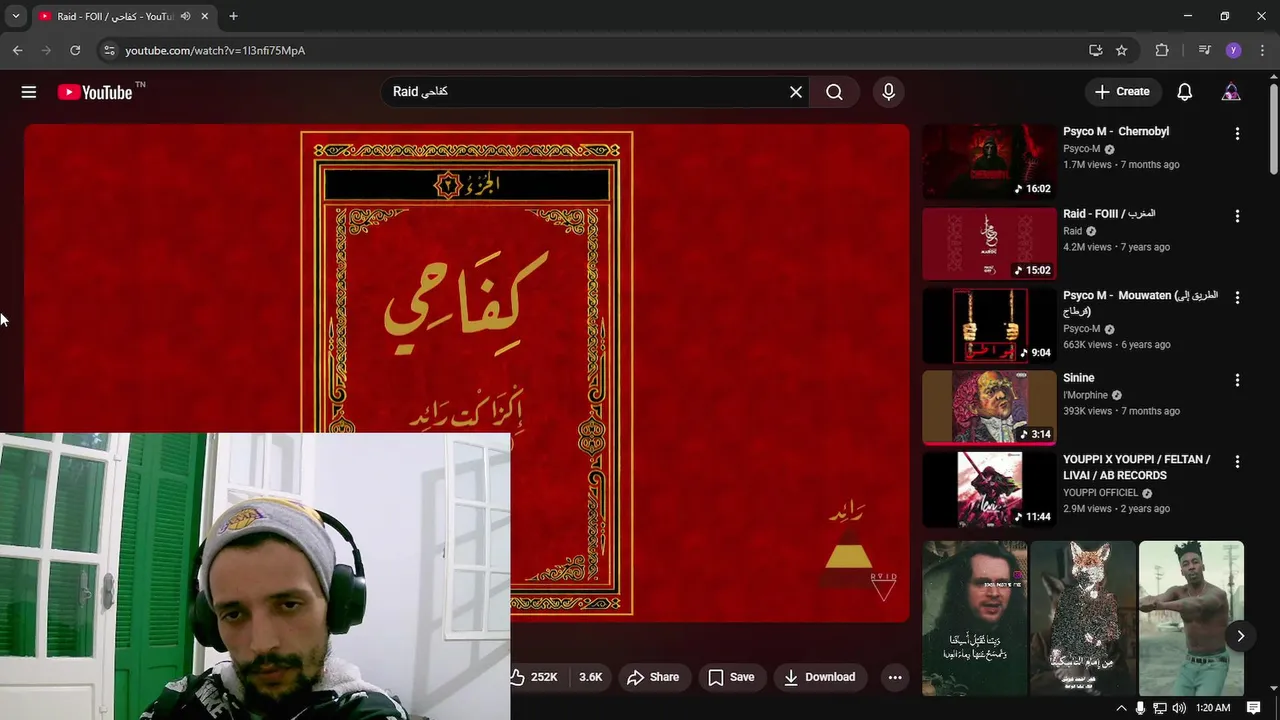Open more options for Psyco M - Mouwaten

coord(1237,298)
